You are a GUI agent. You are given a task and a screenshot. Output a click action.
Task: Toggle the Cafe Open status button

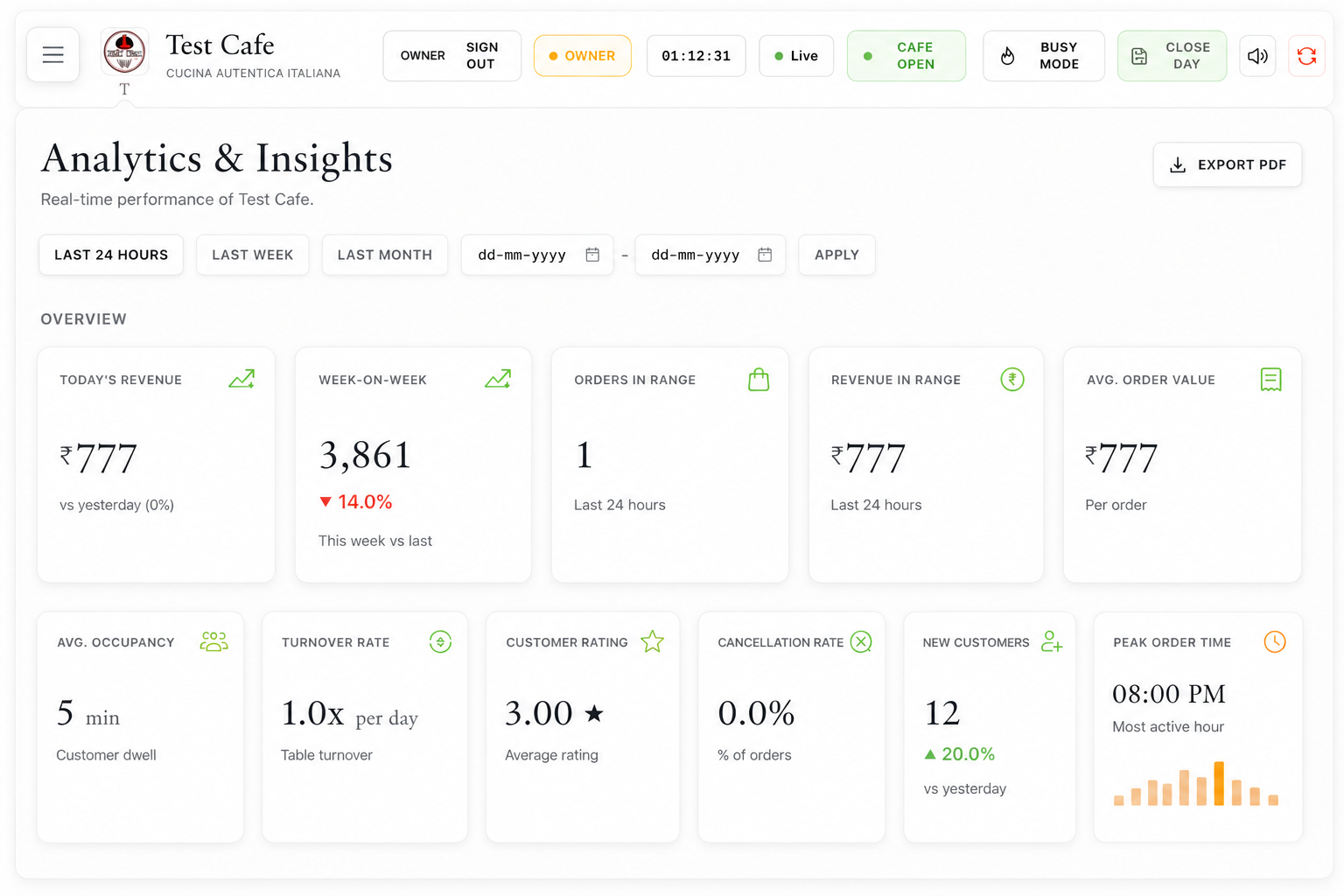click(x=906, y=56)
